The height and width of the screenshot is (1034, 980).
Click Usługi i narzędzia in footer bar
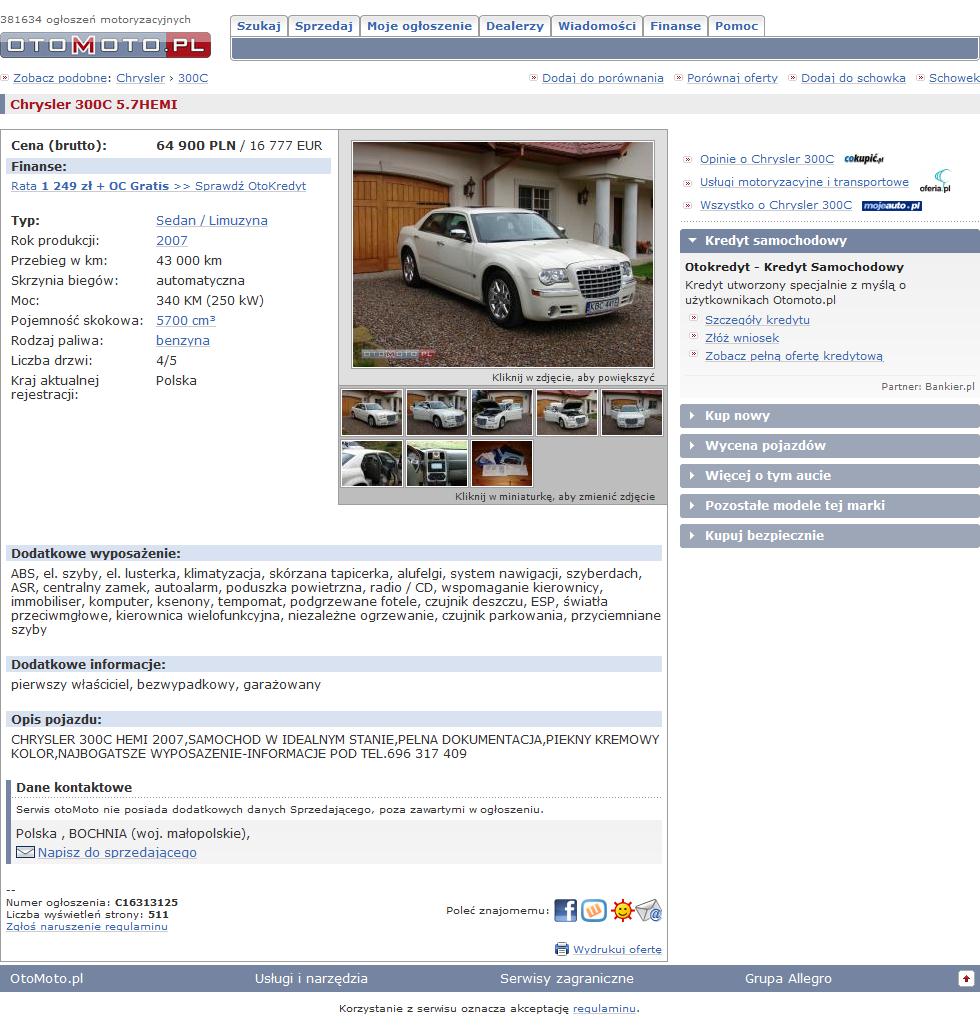click(311, 979)
